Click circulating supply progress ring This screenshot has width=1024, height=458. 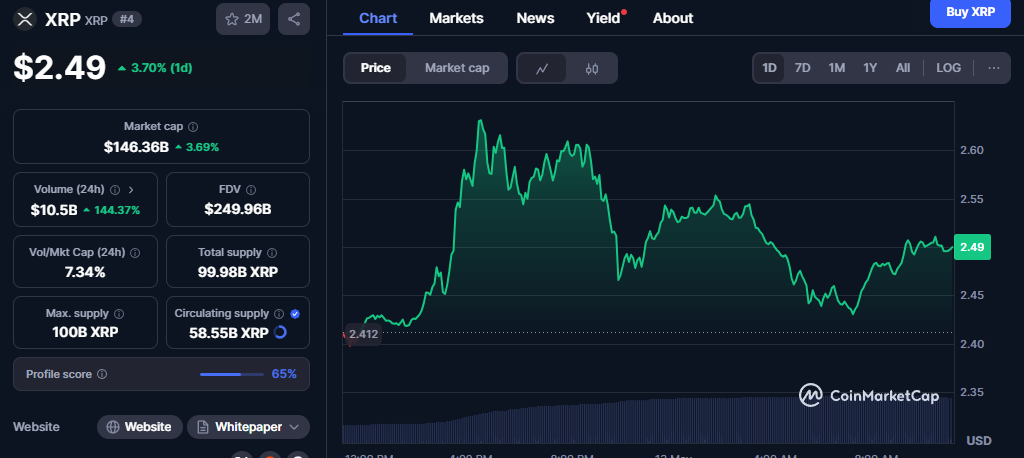[x=280, y=333]
